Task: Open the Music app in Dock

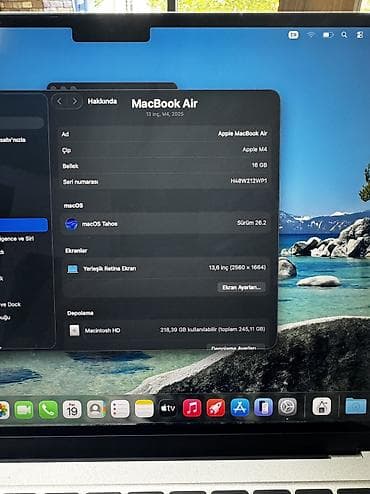Action: [x=192, y=408]
